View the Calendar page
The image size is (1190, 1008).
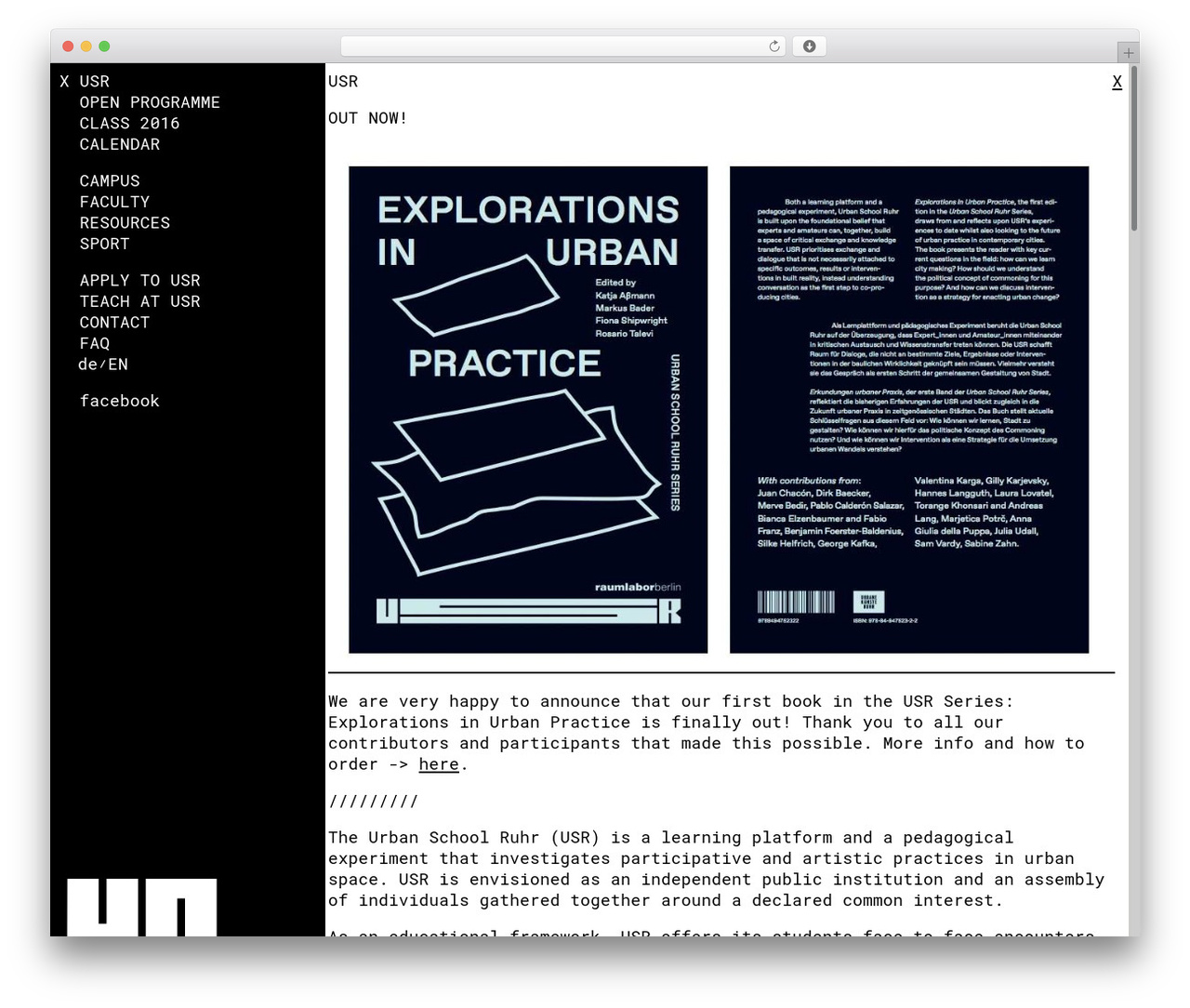120,144
